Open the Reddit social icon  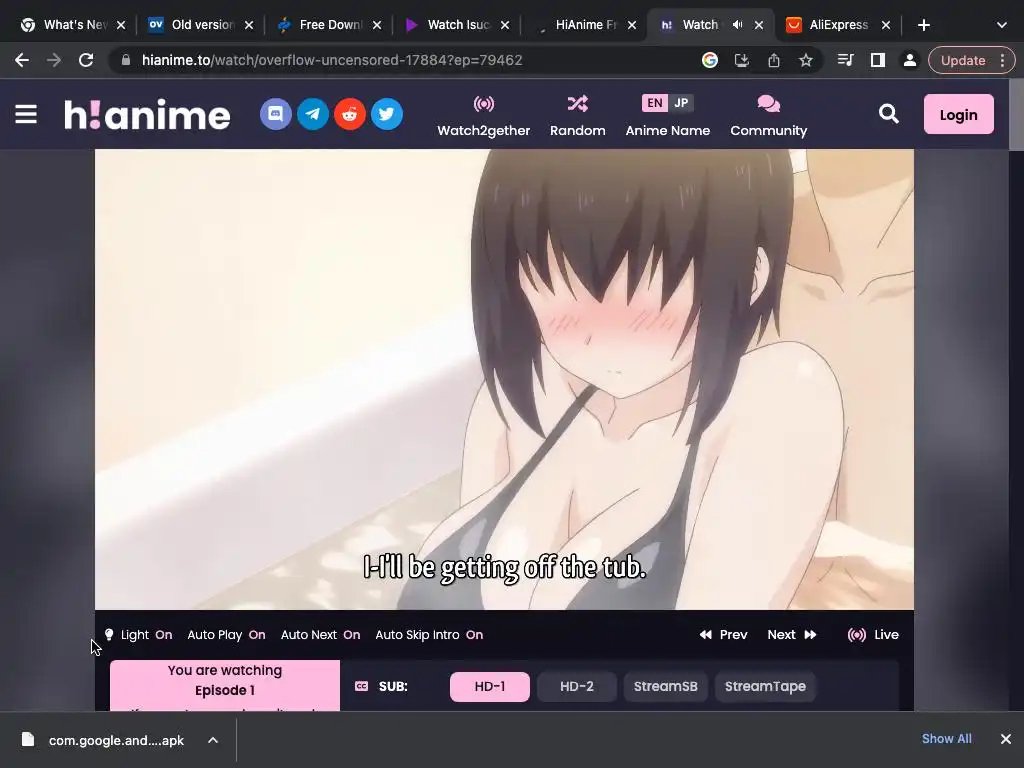(350, 114)
